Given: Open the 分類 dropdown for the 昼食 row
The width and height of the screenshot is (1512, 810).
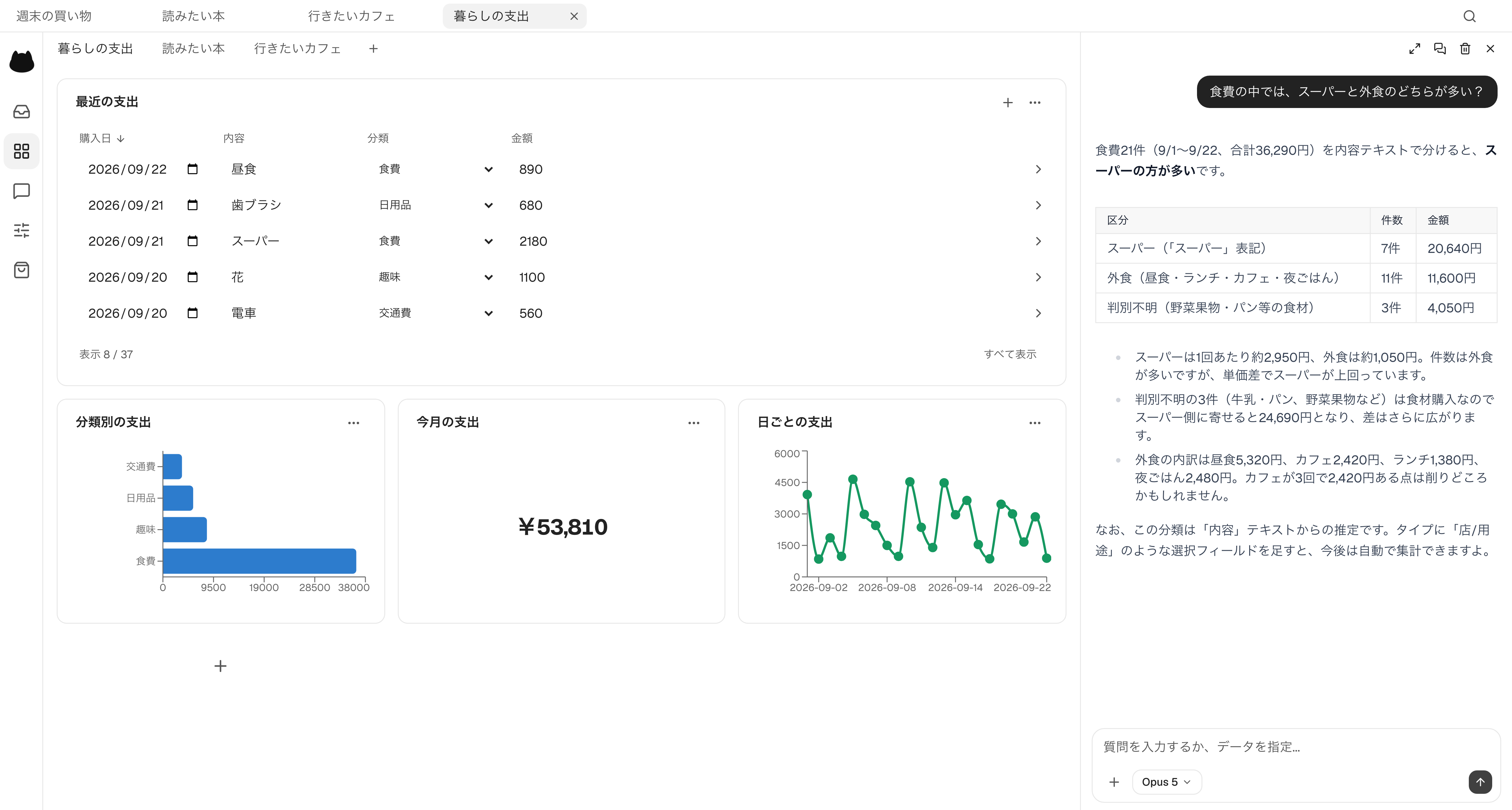Looking at the screenshot, I should [436, 169].
